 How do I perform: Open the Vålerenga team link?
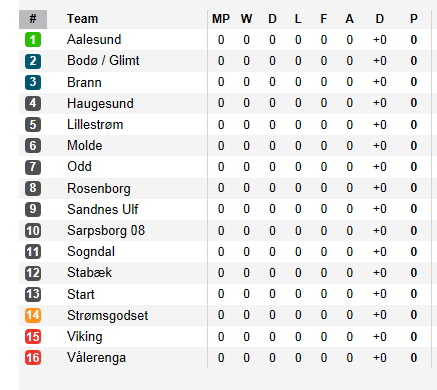click(x=96, y=358)
